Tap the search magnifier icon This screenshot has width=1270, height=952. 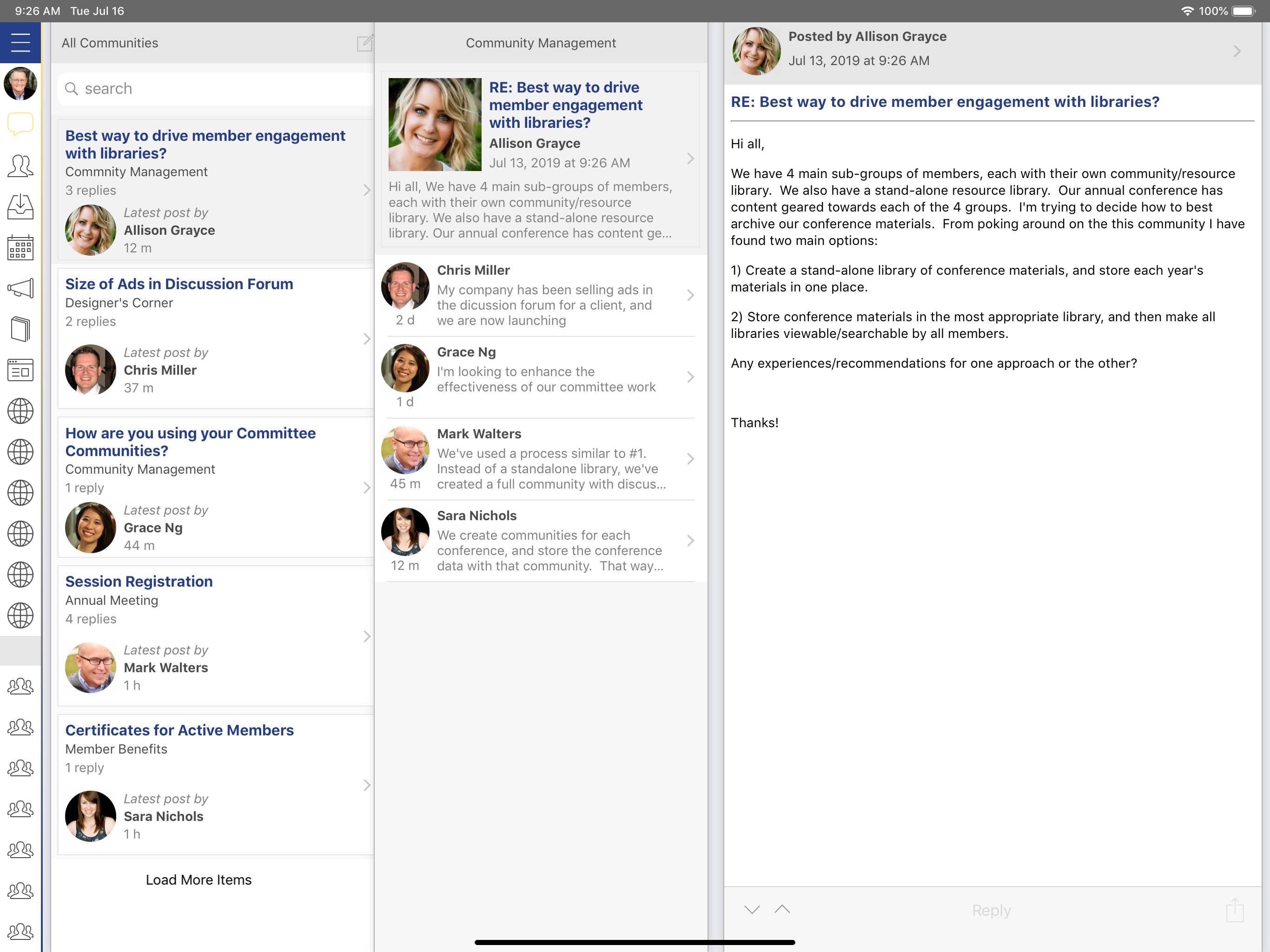tap(71, 88)
